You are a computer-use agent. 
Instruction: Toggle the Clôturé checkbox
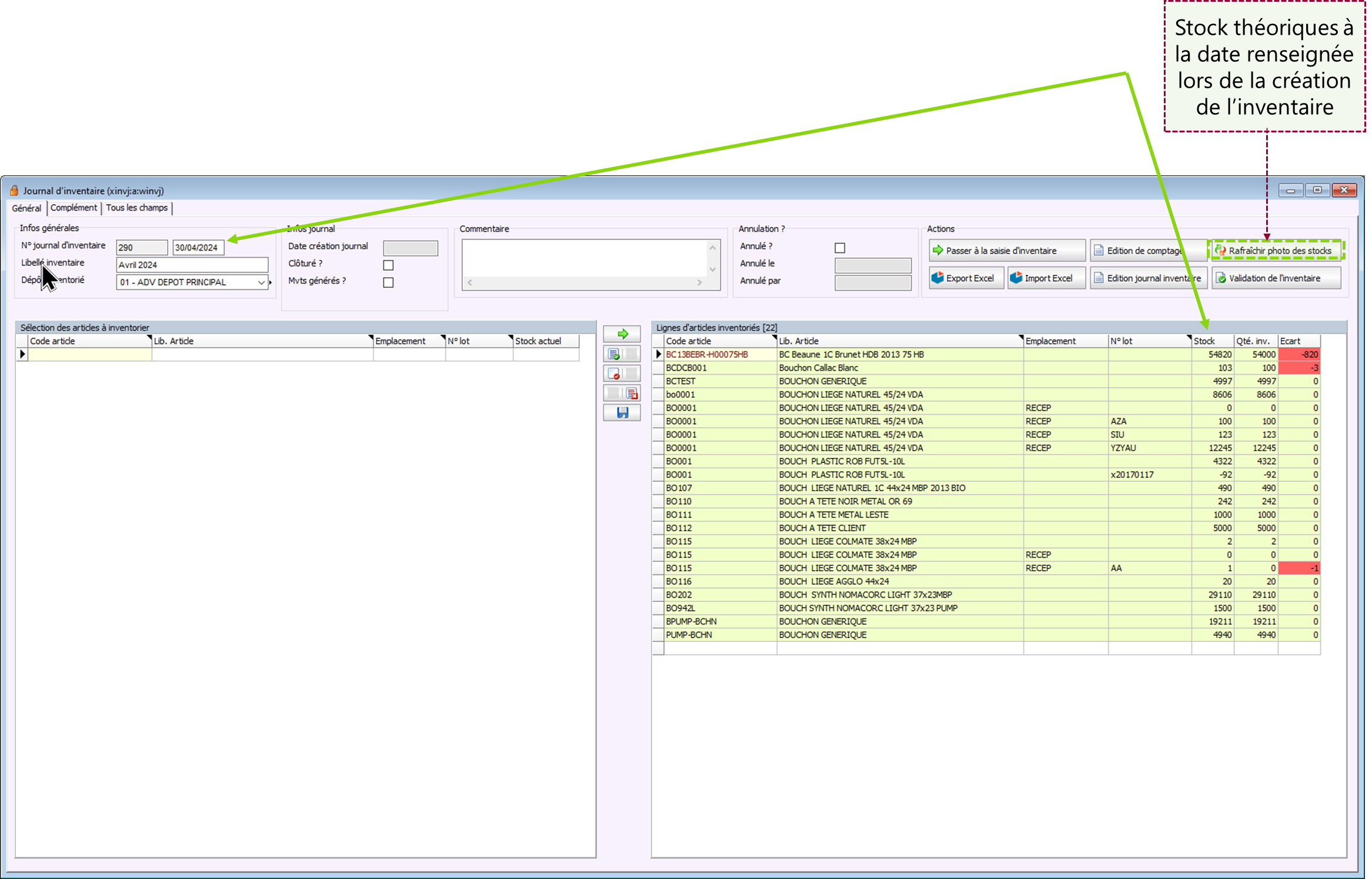click(x=388, y=265)
